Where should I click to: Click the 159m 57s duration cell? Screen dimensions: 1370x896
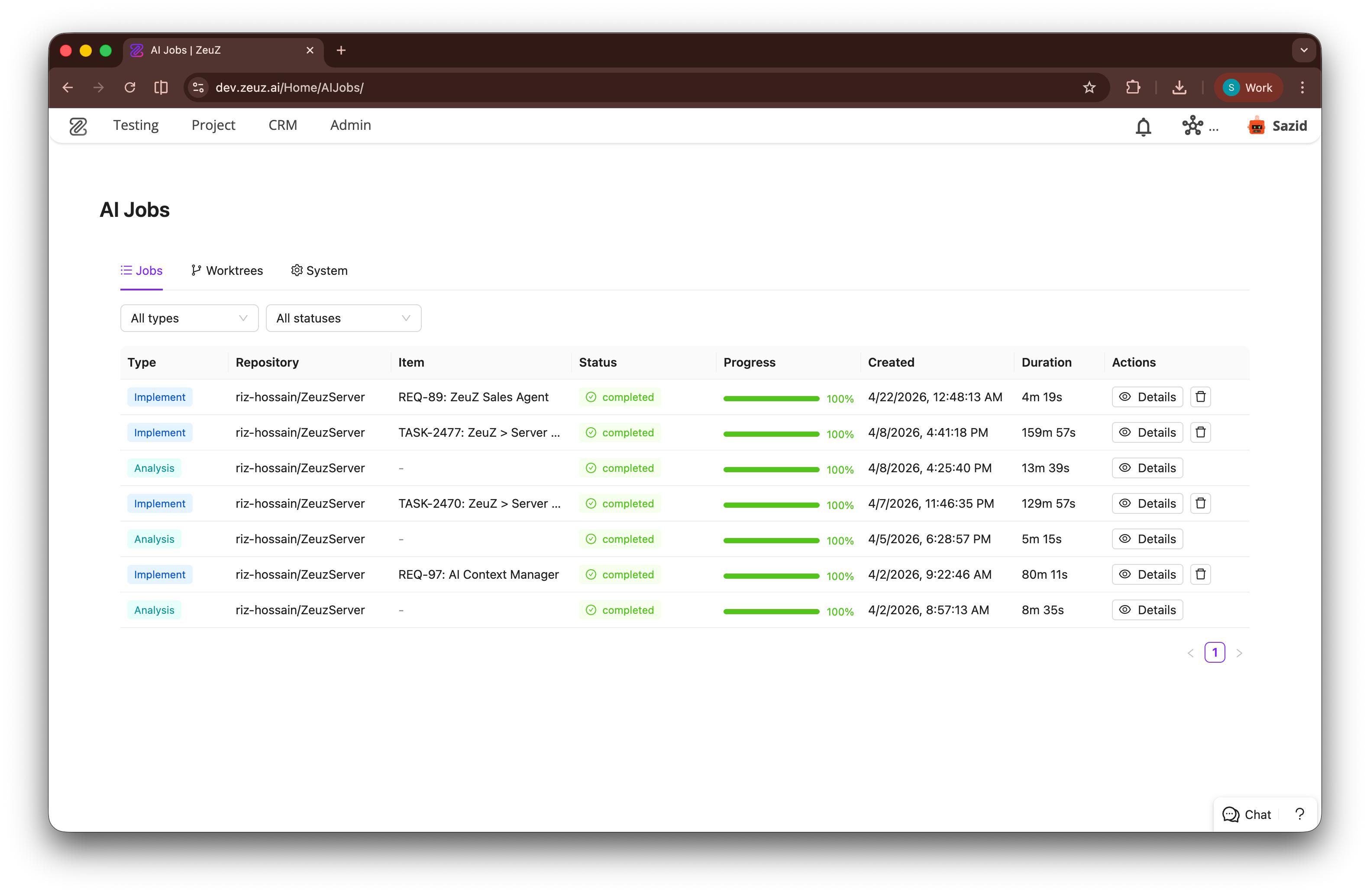point(1048,432)
